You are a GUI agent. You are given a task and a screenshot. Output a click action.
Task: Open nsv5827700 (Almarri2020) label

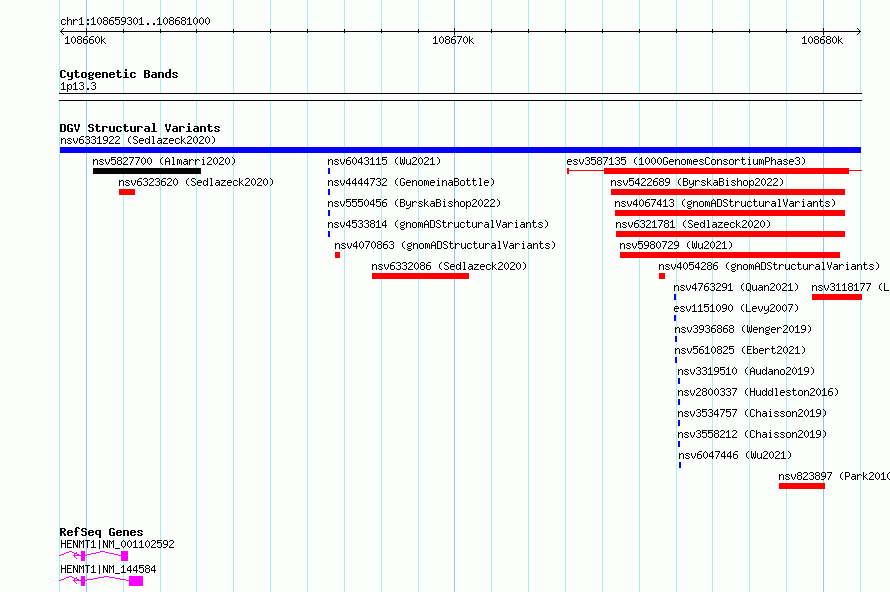pyautogui.click(x=164, y=161)
